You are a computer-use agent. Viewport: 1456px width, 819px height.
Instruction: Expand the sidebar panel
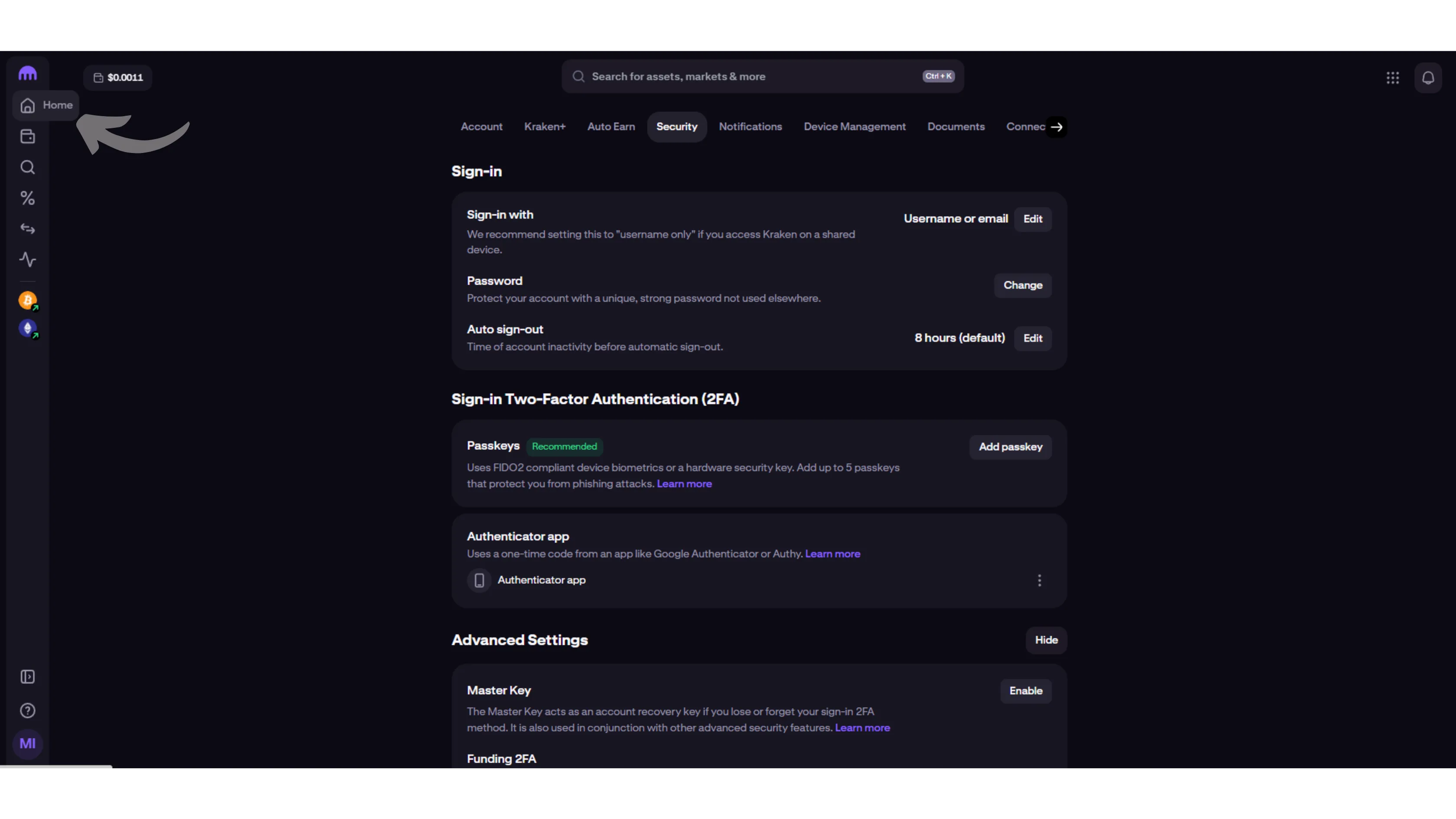27,676
